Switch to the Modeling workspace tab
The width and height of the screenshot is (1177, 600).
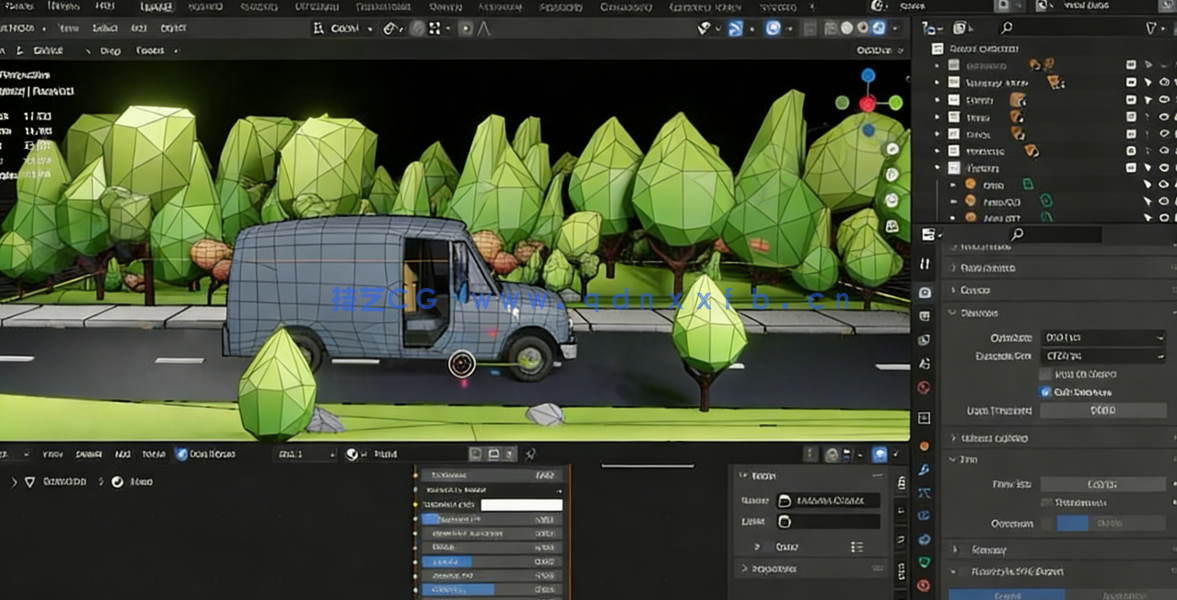(x=203, y=5)
